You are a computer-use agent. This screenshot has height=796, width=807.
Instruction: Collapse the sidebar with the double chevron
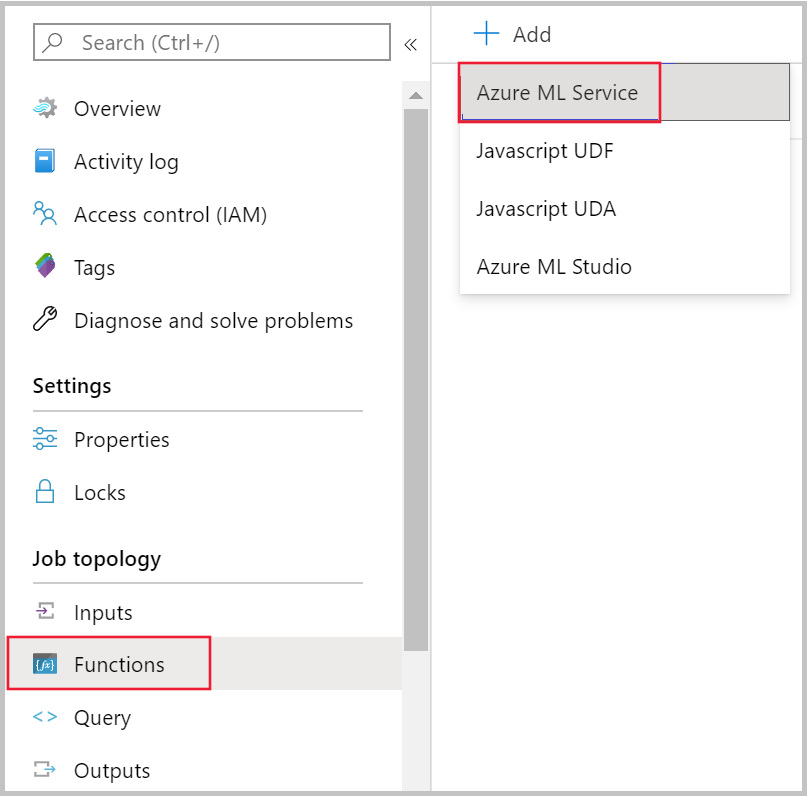point(411,43)
